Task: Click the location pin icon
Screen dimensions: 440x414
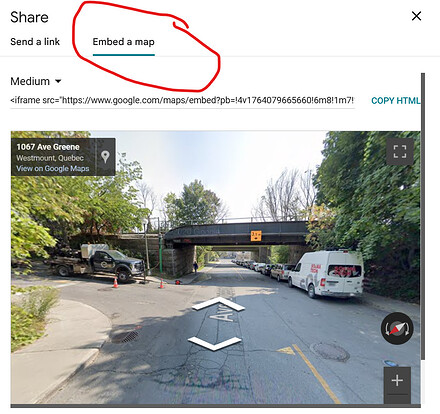Action: (105, 157)
